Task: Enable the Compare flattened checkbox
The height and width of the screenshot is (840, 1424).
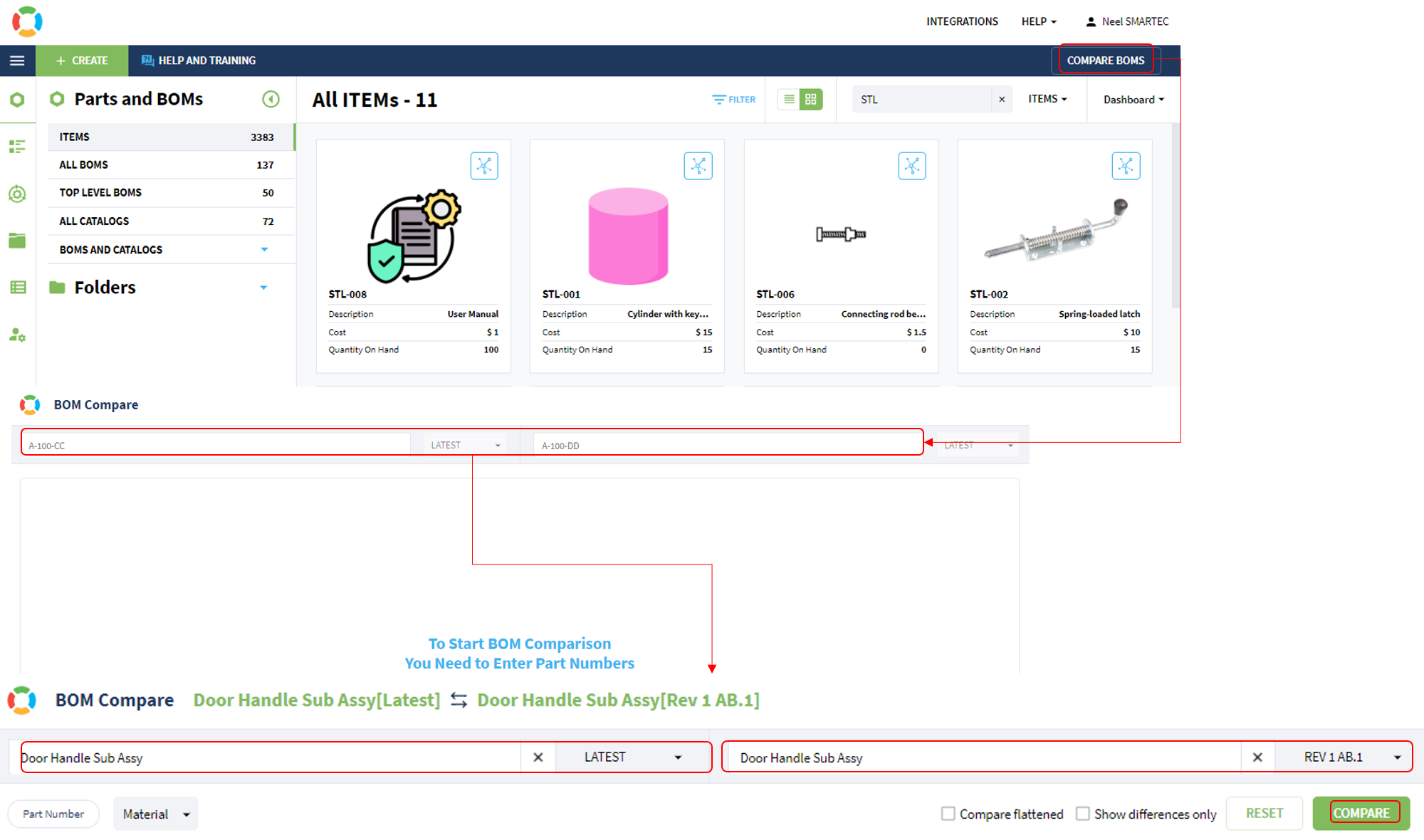Action: pyautogui.click(x=948, y=813)
